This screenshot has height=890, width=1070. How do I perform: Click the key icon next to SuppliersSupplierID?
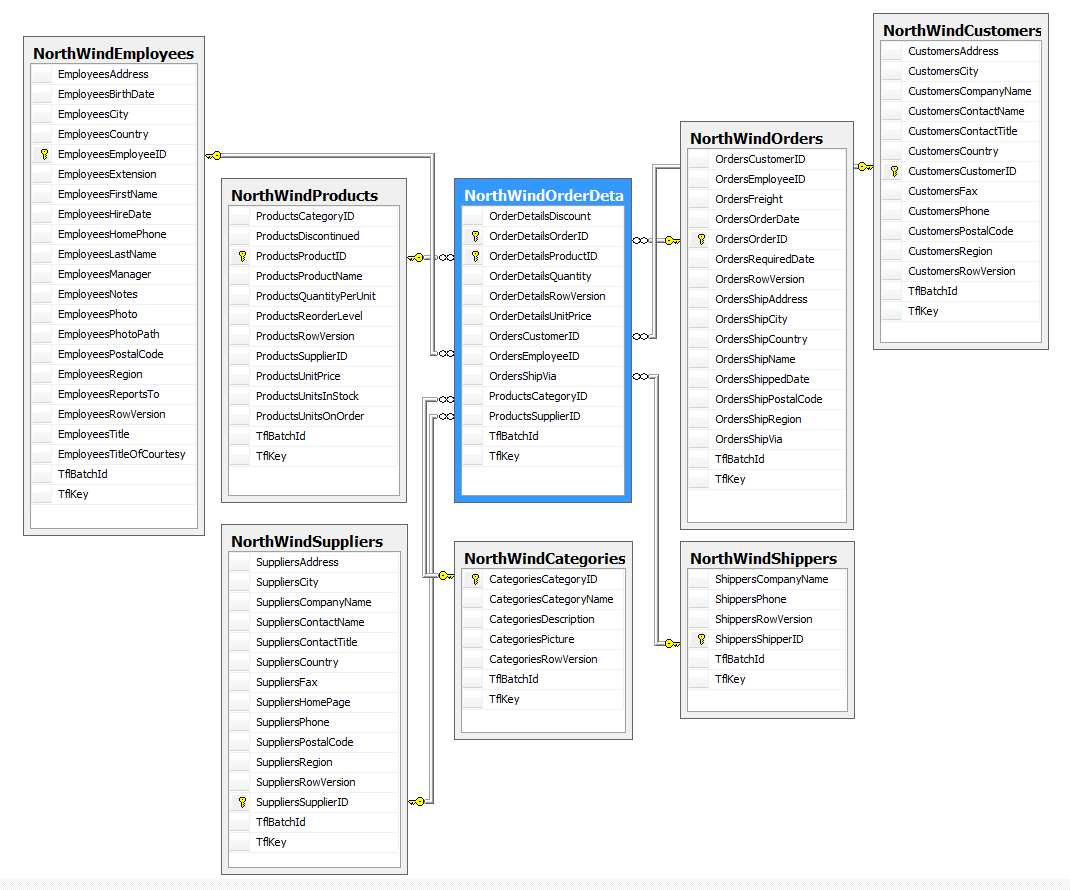242,802
